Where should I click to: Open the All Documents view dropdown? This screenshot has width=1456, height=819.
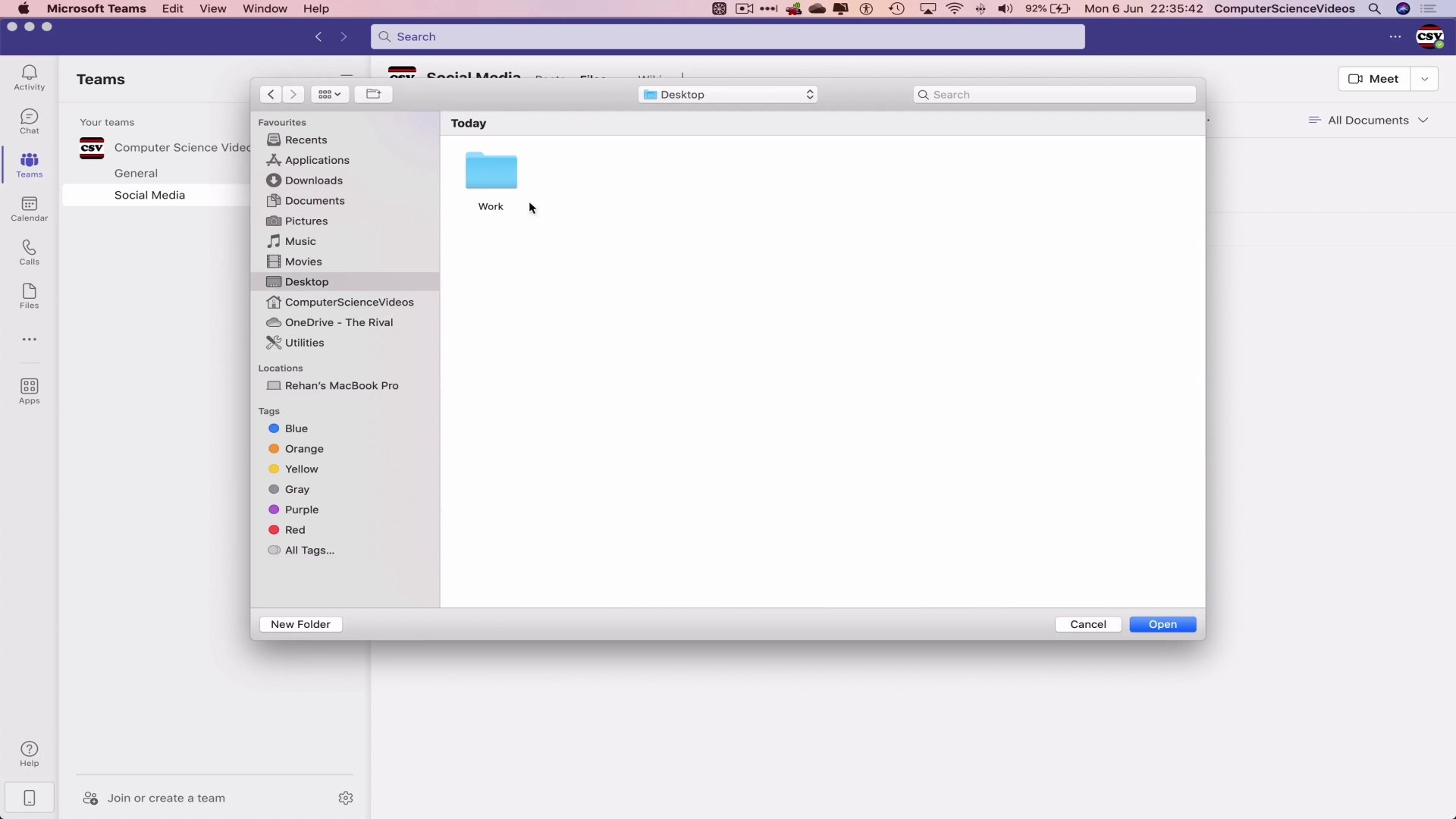1369,121
